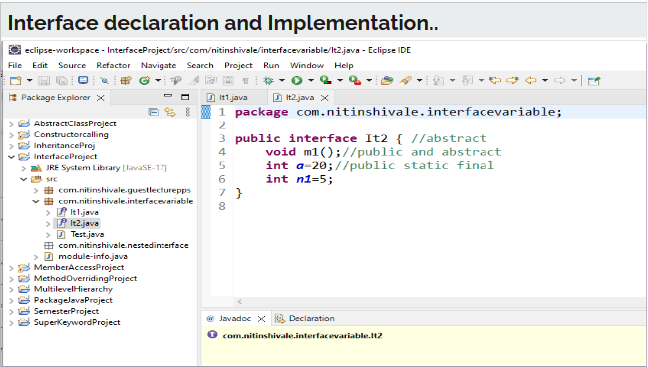Click the editor horizontal scrollbar left arrow
Image resolution: width=648 pixels, height=367 pixels.
240,302
